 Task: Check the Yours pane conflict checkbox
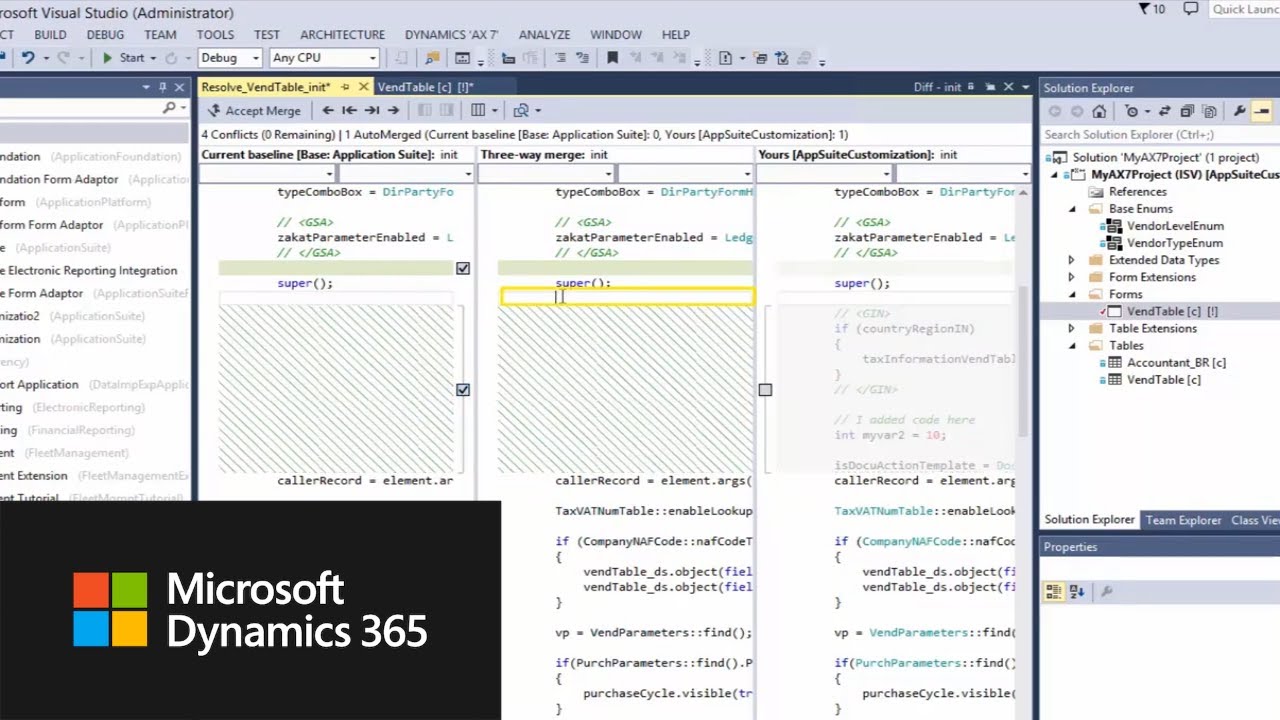[765, 390]
